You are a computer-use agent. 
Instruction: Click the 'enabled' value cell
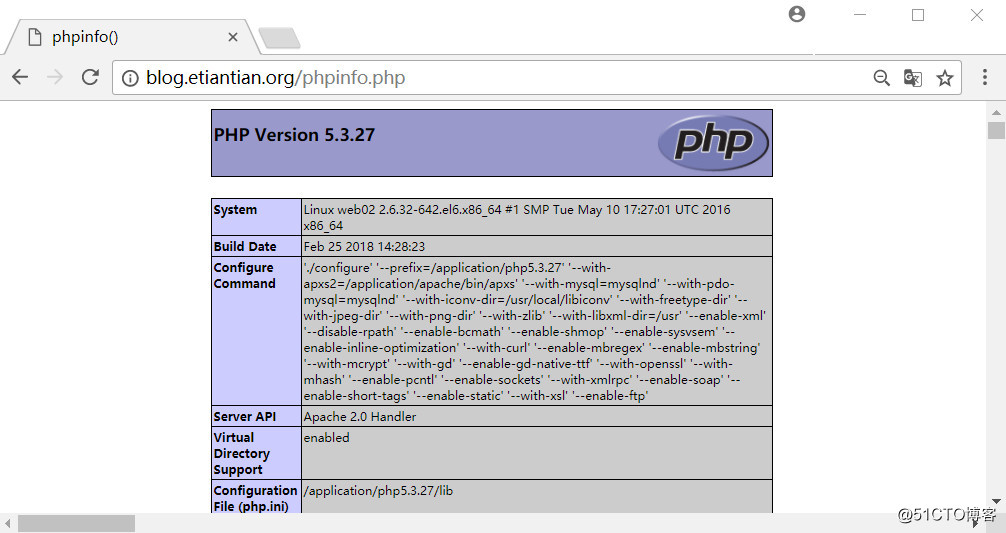click(536, 453)
